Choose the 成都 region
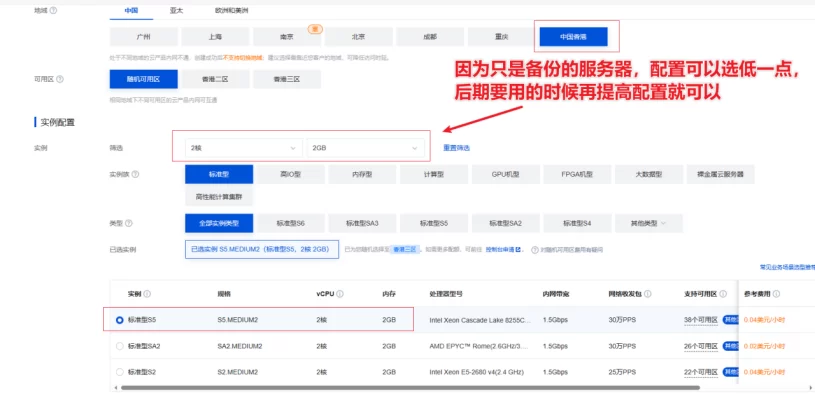Viewport: 815px width, 397px height. [430, 37]
